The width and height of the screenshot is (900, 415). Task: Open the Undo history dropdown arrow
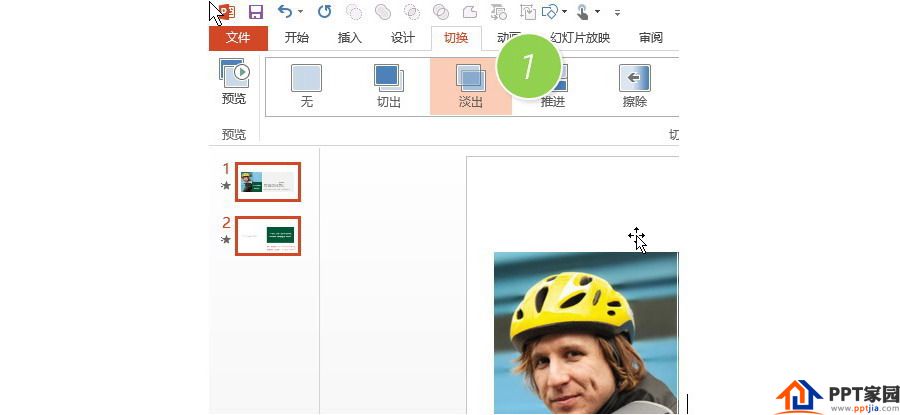(x=301, y=12)
